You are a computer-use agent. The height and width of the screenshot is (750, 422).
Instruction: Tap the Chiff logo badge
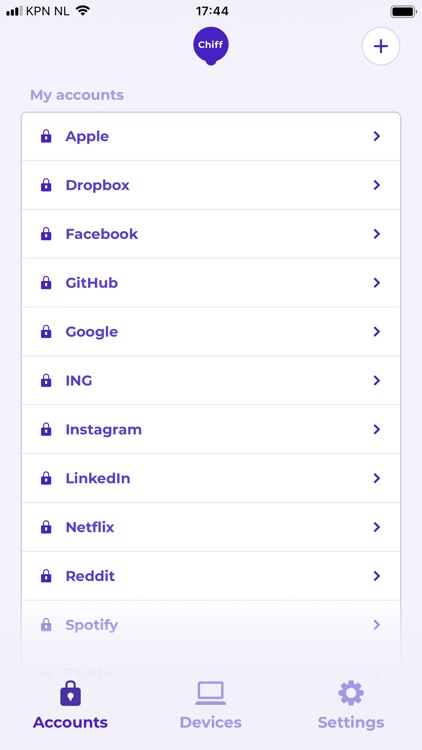click(211, 46)
